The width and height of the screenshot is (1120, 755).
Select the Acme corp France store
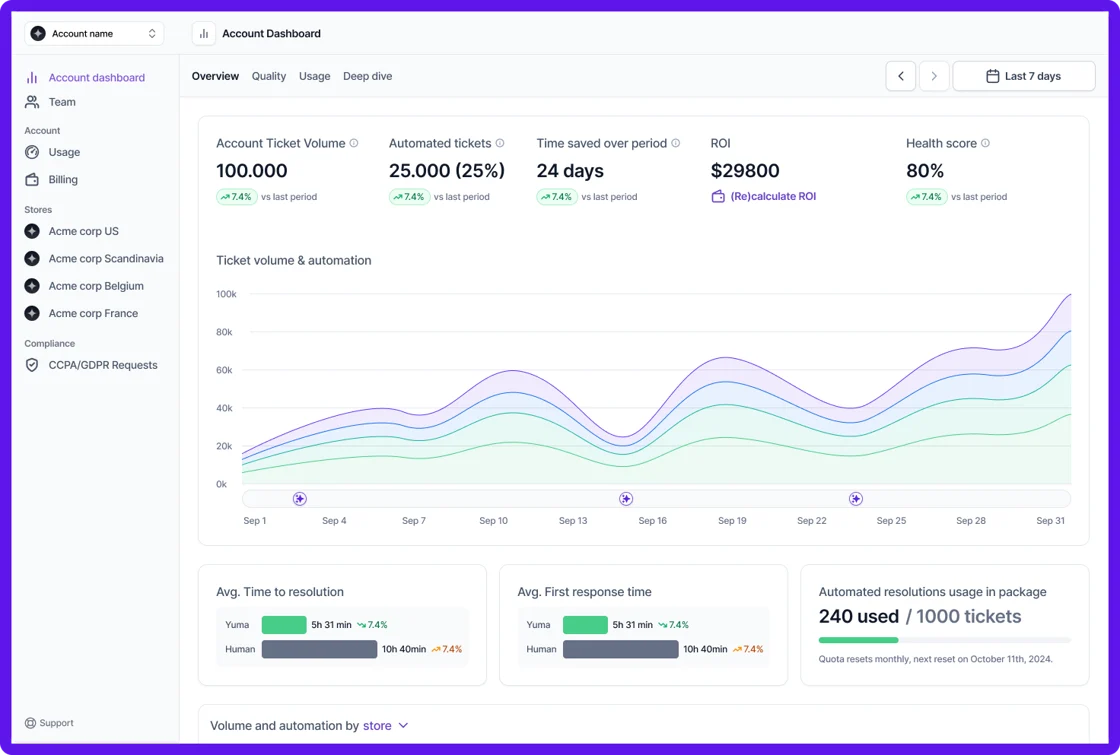pyautogui.click(x=93, y=313)
